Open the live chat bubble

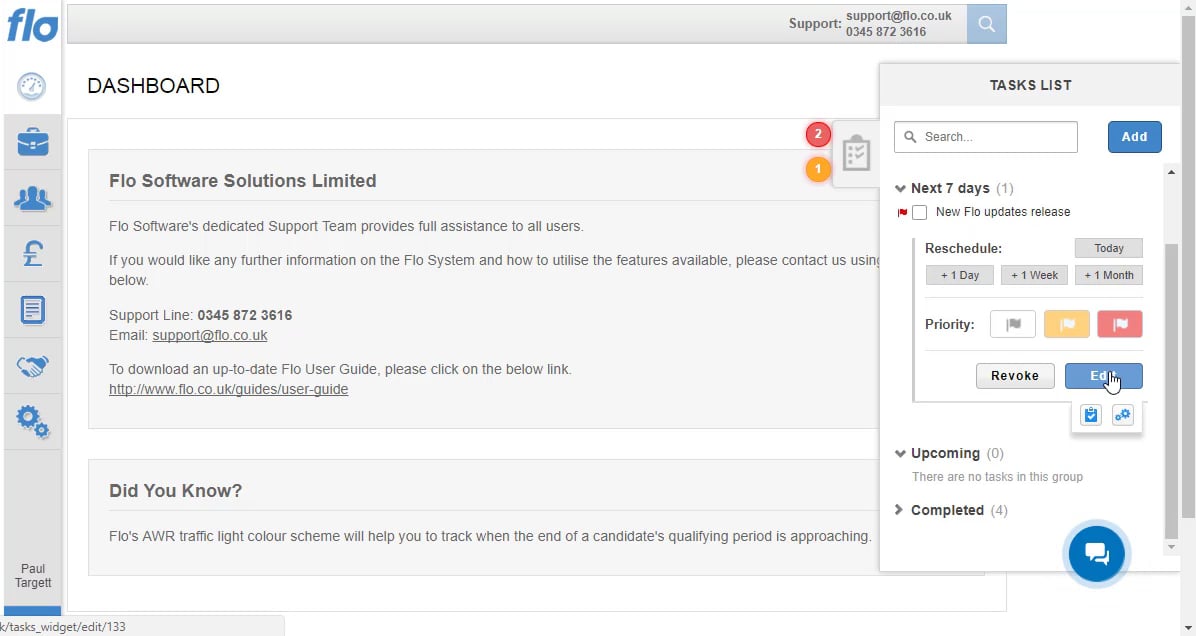[x=1096, y=554]
